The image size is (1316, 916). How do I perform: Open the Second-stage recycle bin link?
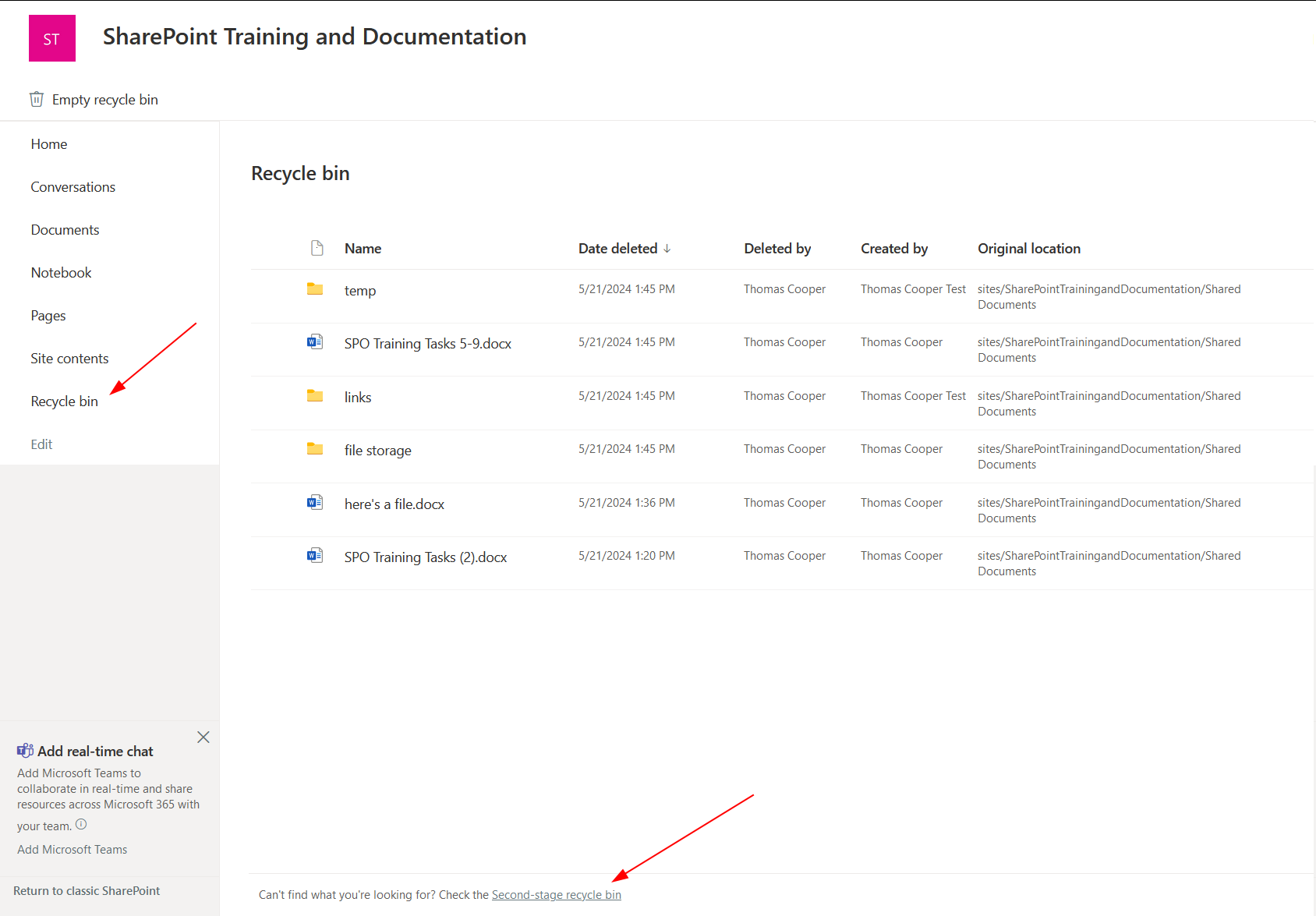557,895
